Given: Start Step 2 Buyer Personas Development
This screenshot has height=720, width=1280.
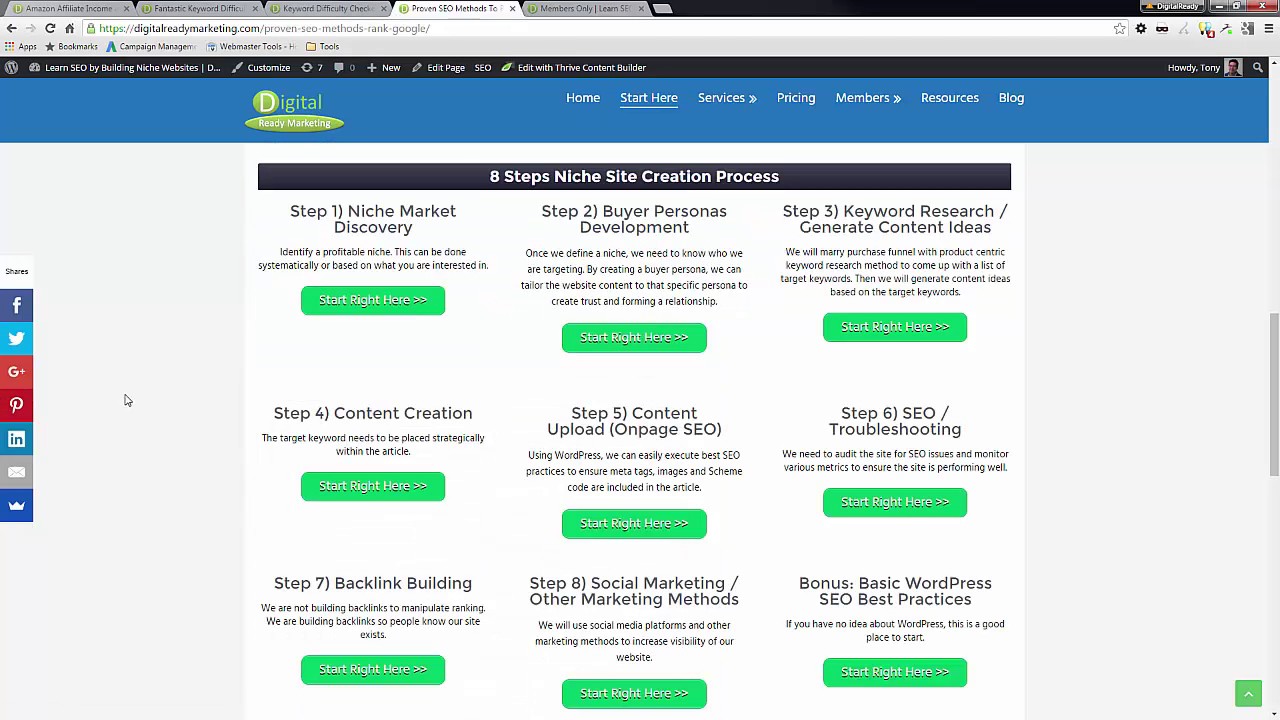Looking at the screenshot, I should coord(634,337).
